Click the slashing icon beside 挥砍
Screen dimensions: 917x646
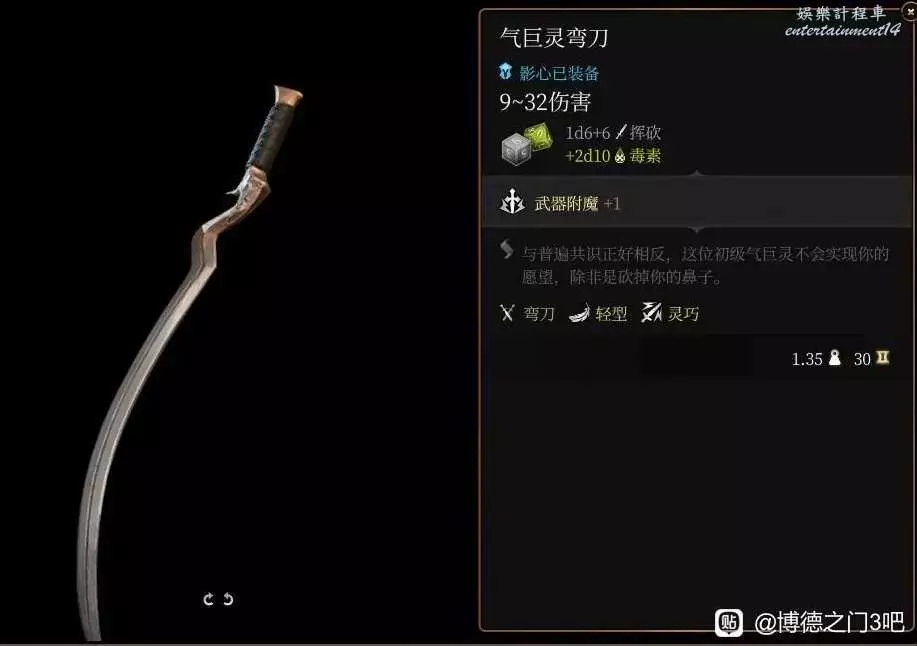[620, 133]
